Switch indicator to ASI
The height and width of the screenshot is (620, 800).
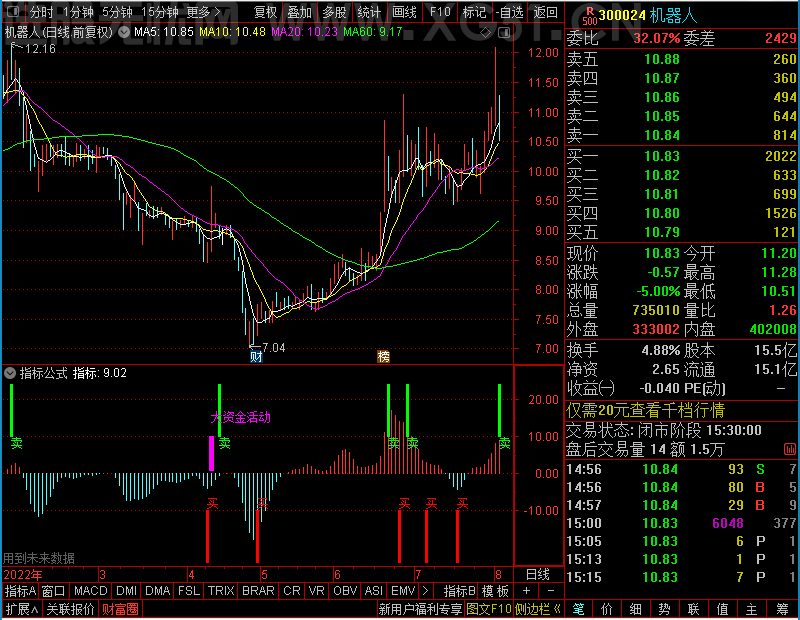click(x=373, y=591)
